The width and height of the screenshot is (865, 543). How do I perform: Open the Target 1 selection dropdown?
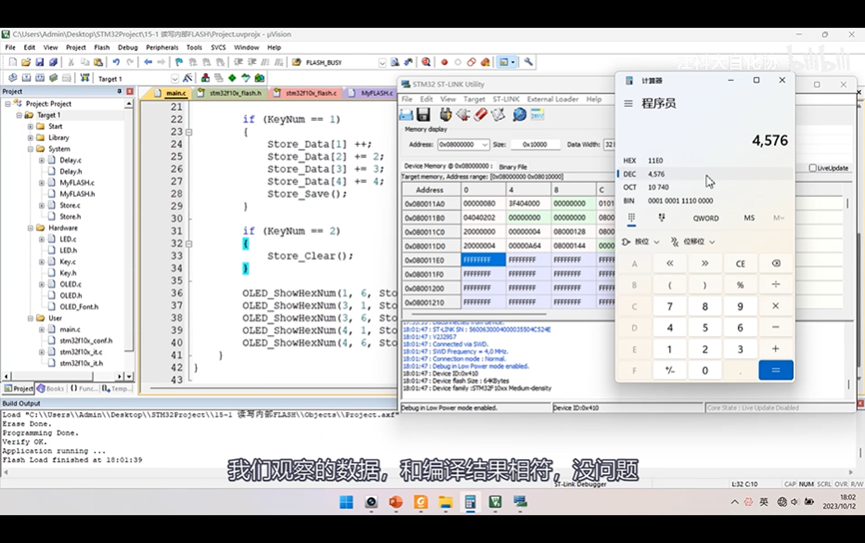tap(175, 78)
